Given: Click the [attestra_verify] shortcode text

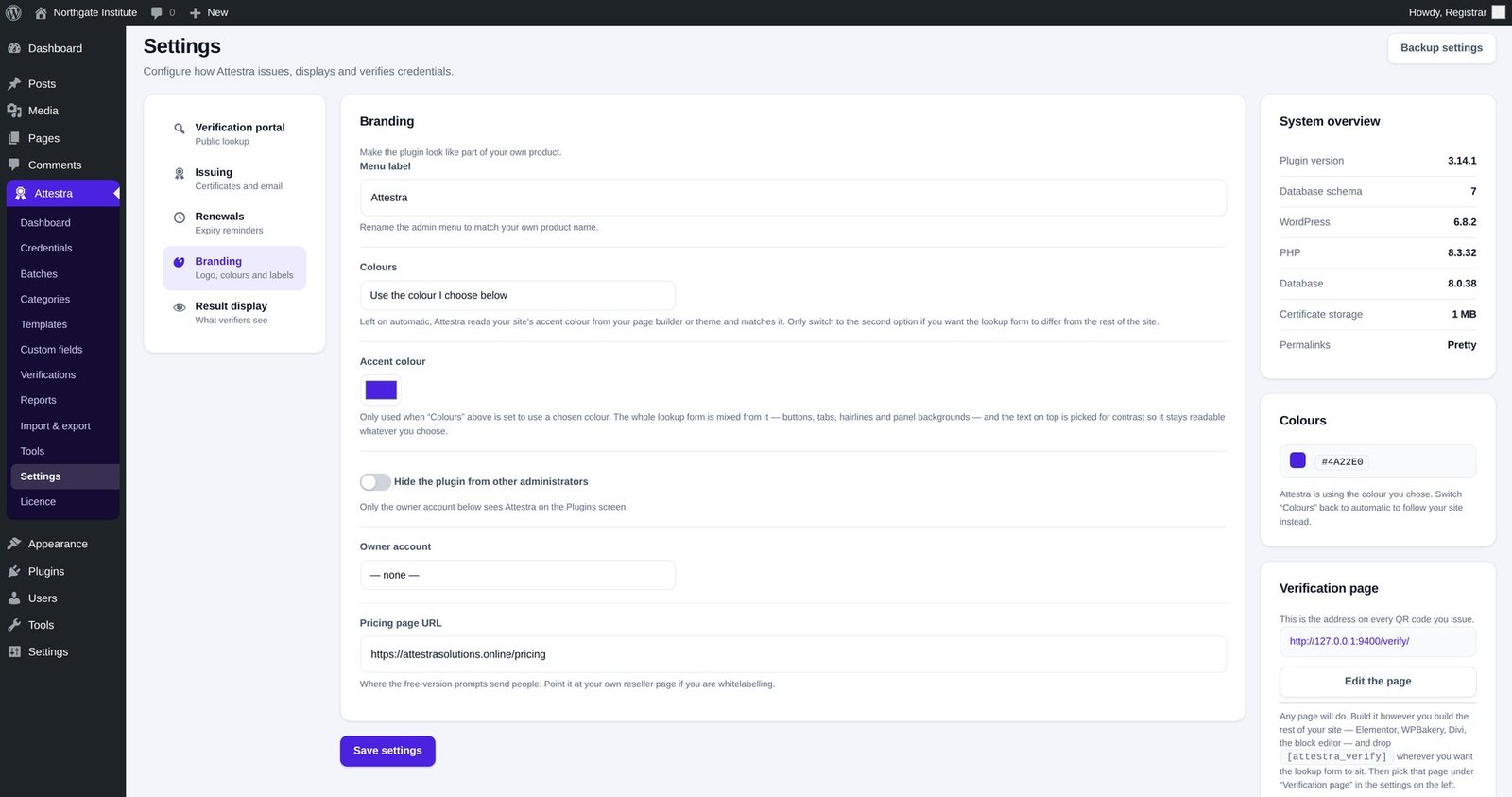Looking at the screenshot, I should [1337, 756].
